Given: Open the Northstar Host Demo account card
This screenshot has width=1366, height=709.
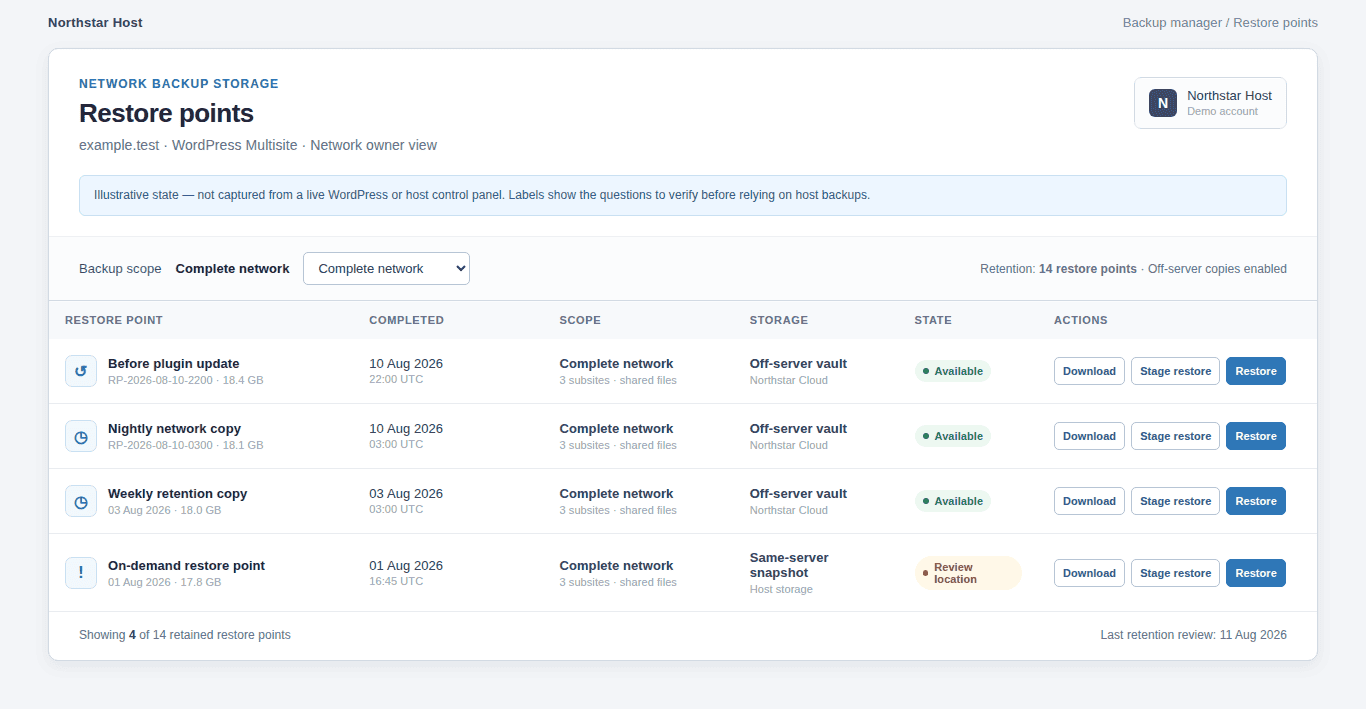Looking at the screenshot, I should tap(1210, 103).
